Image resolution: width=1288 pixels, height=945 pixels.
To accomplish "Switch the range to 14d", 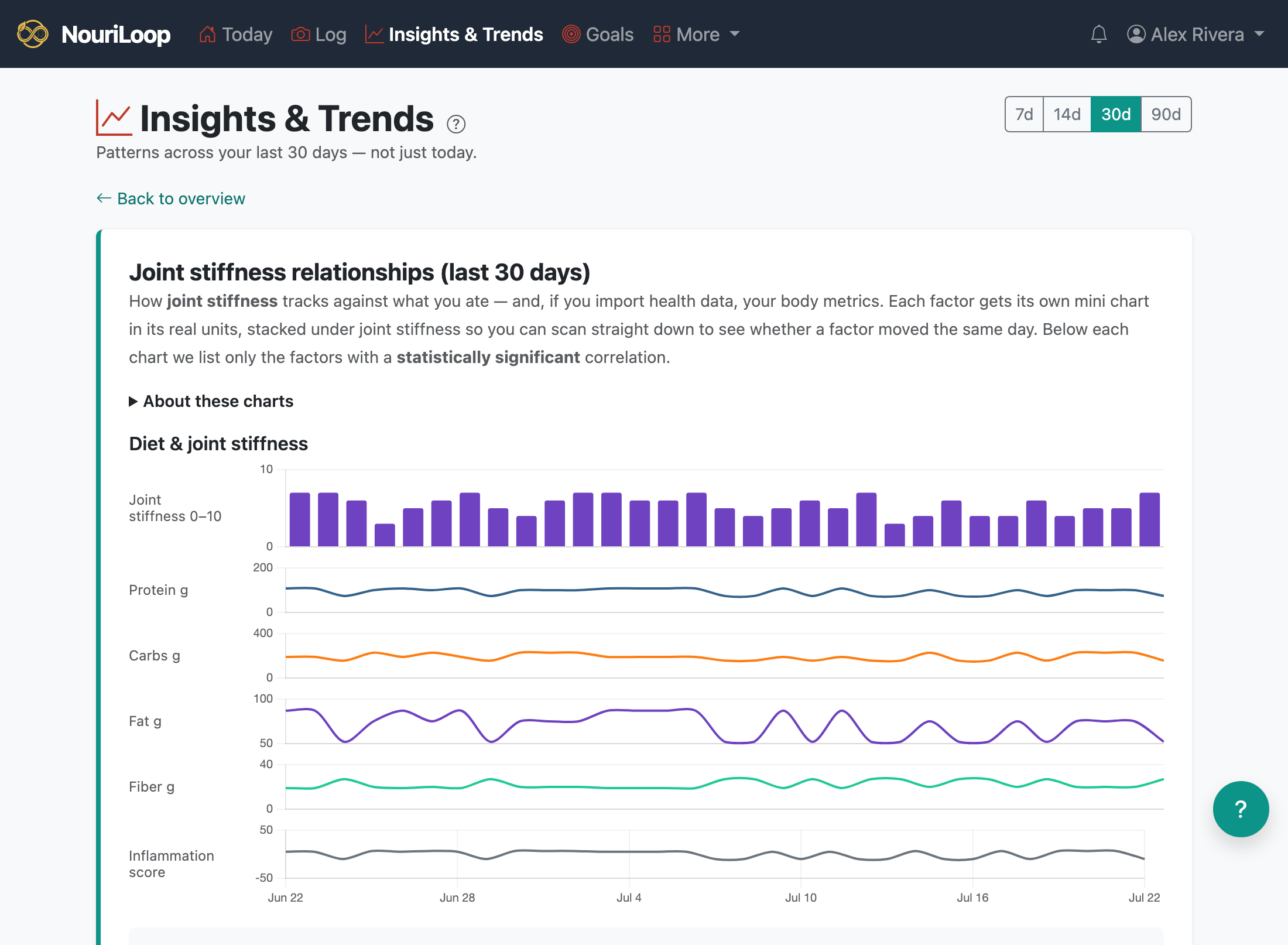I will pyautogui.click(x=1067, y=114).
